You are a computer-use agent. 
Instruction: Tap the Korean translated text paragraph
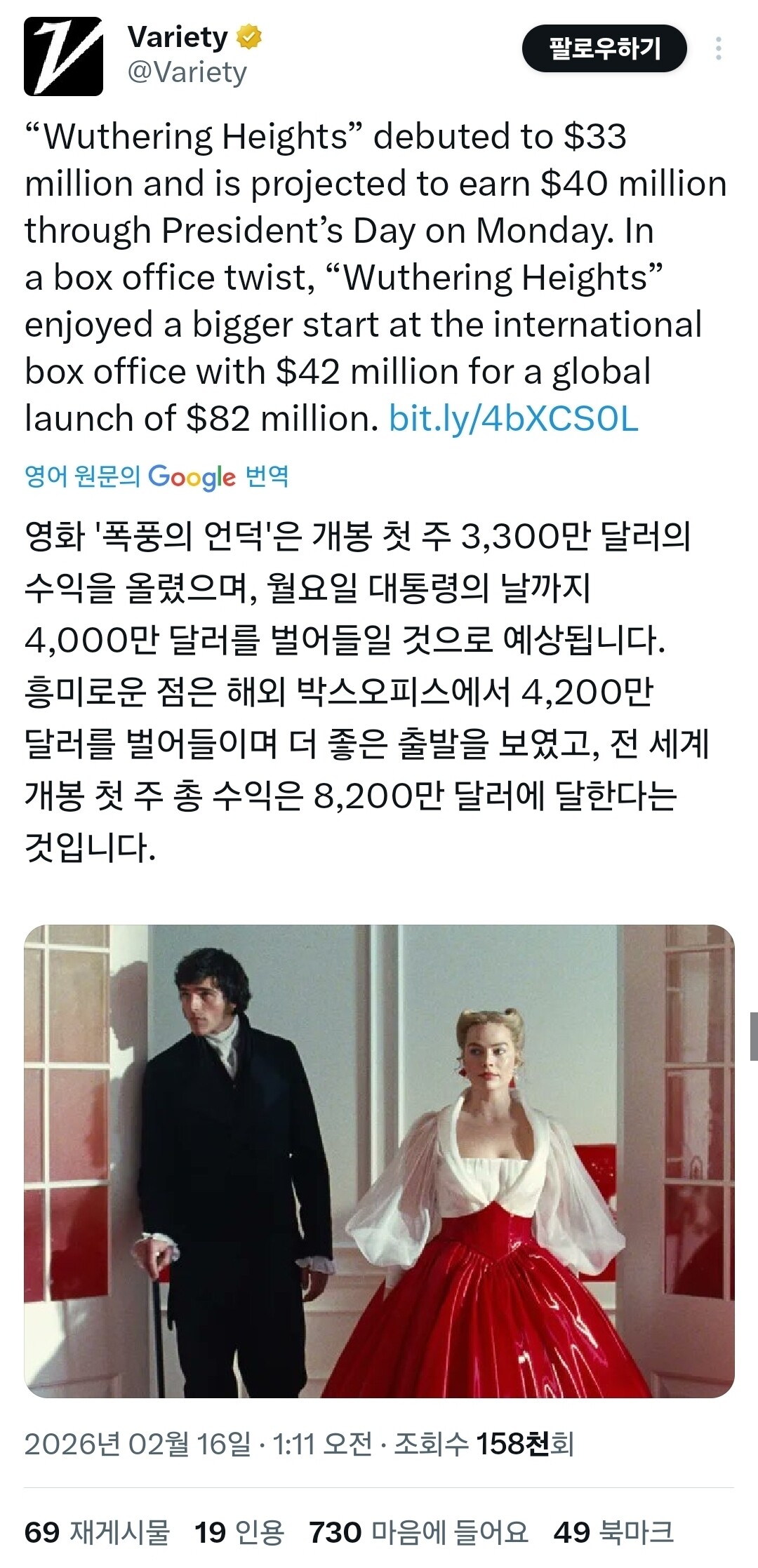366,691
